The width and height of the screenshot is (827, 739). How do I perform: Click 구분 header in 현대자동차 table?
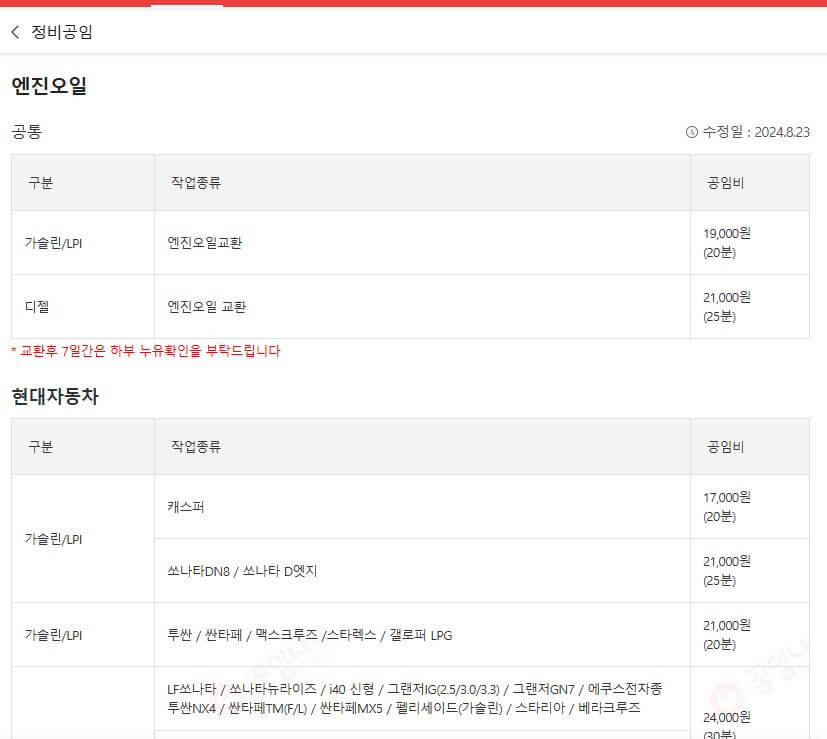tap(83, 447)
